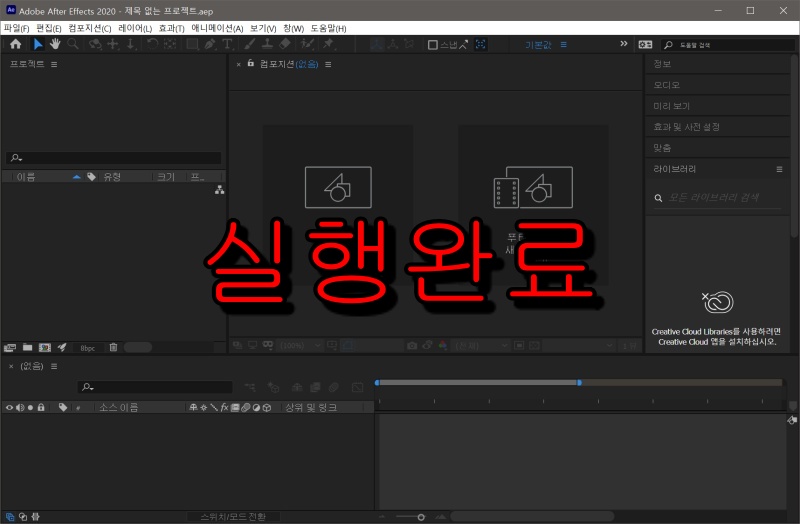Select the Hand tool
This screenshot has height=524, width=800.
[55, 44]
